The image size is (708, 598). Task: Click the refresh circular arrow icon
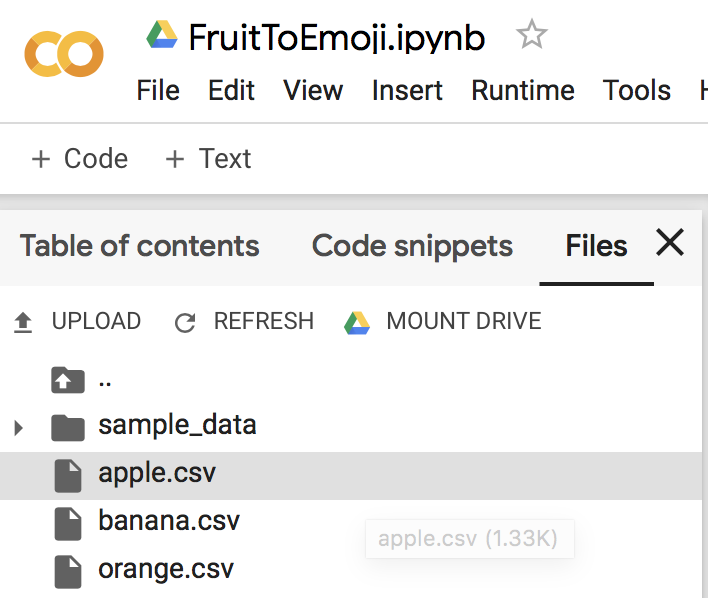coord(185,322)
